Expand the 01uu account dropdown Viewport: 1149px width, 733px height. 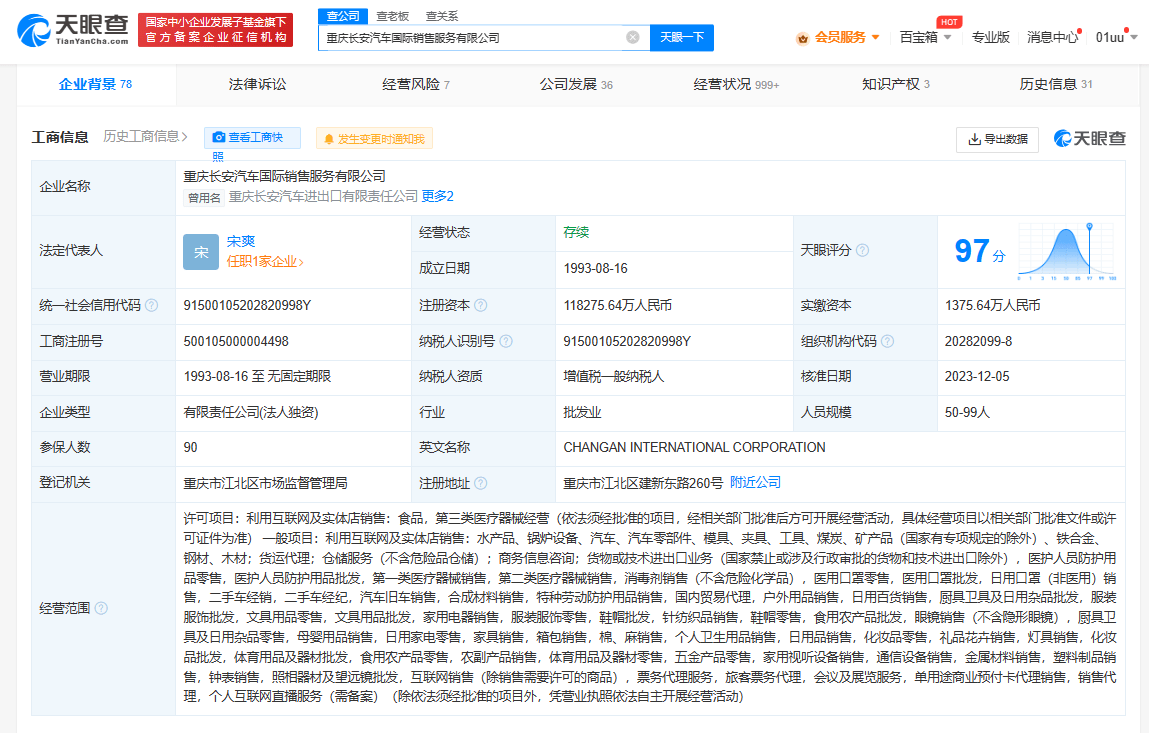(x=1116, y=37)
